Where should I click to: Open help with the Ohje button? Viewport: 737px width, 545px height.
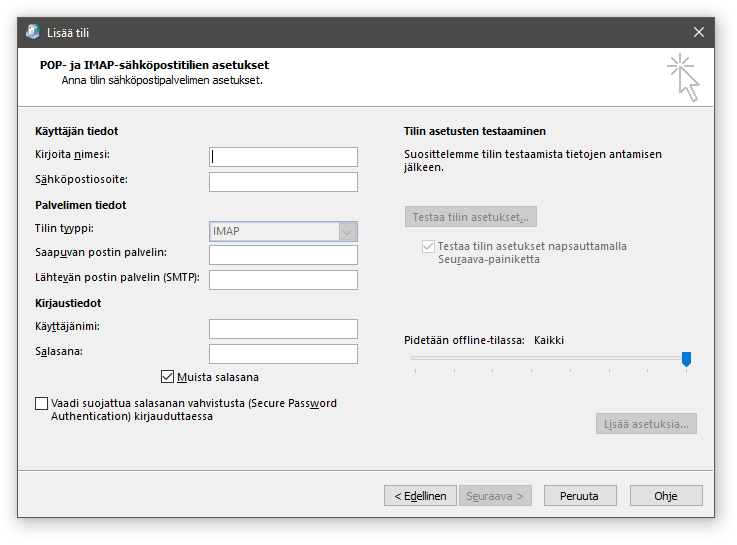[x=666, y=496]
